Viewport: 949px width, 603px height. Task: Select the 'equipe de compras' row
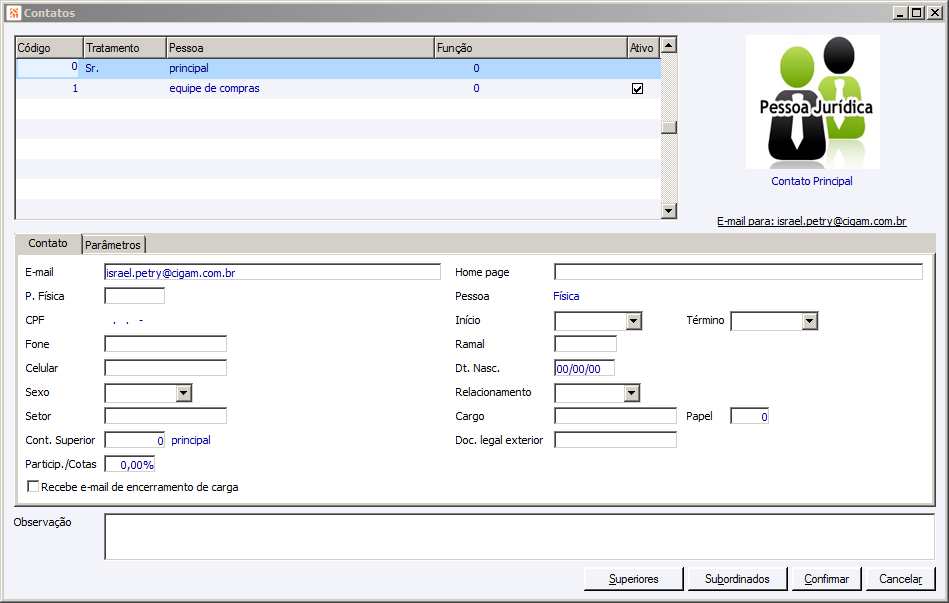coord(338,88)
